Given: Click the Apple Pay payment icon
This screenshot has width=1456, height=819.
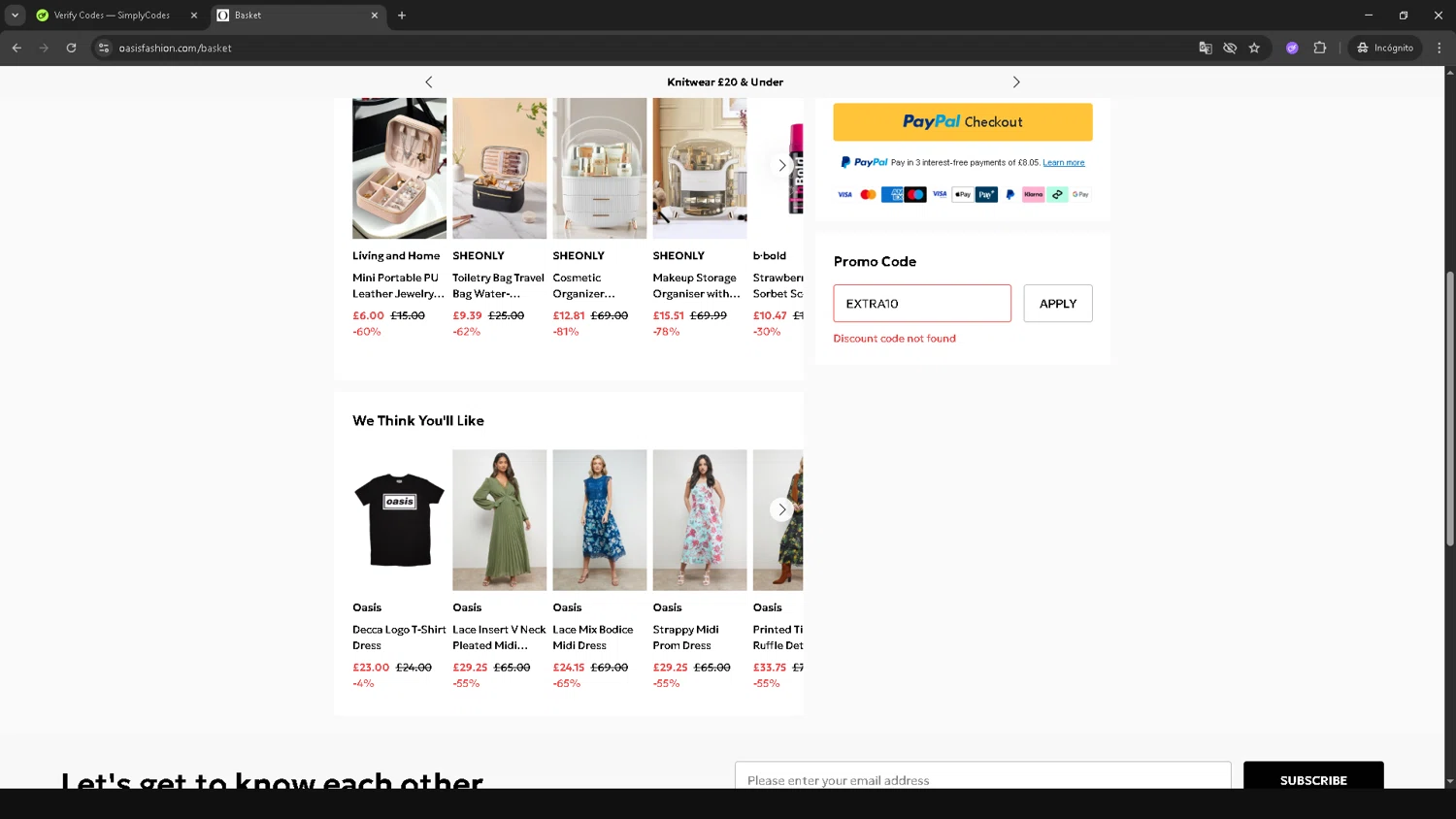Looking at the screenshot, I should coord(962,194).
